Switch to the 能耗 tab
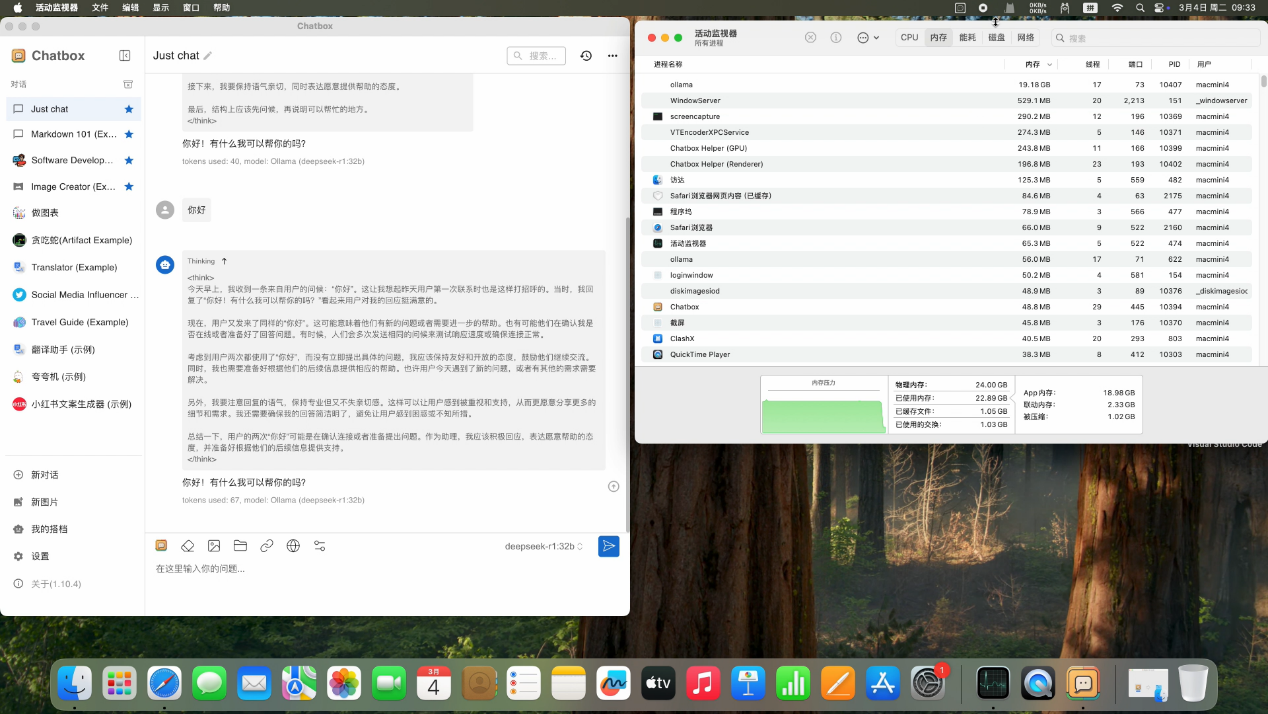This screenshot has width=1268, height=714. 967,37
